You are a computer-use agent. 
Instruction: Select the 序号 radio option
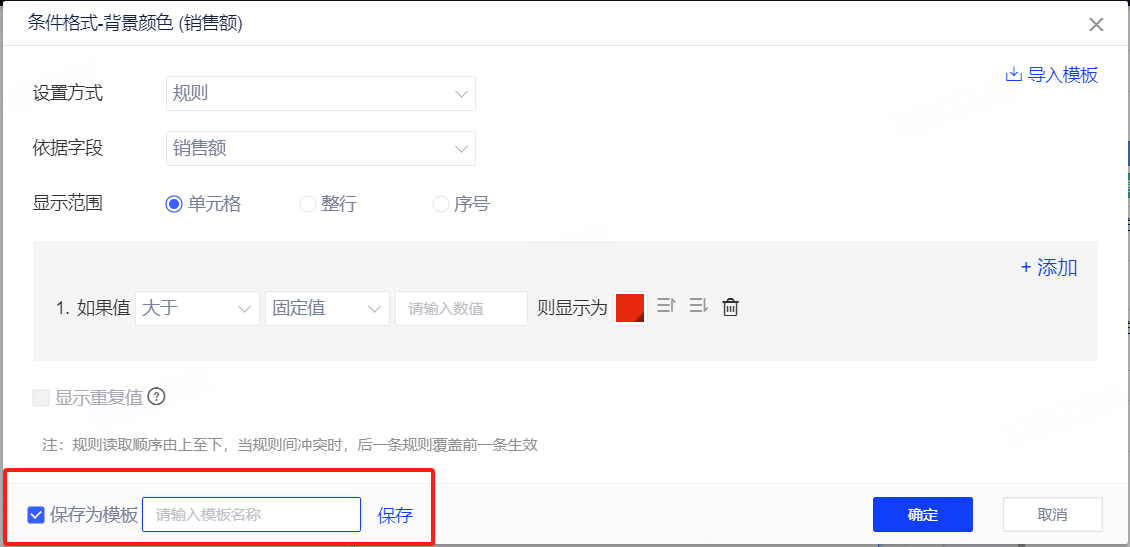click(x=440, y=204)
